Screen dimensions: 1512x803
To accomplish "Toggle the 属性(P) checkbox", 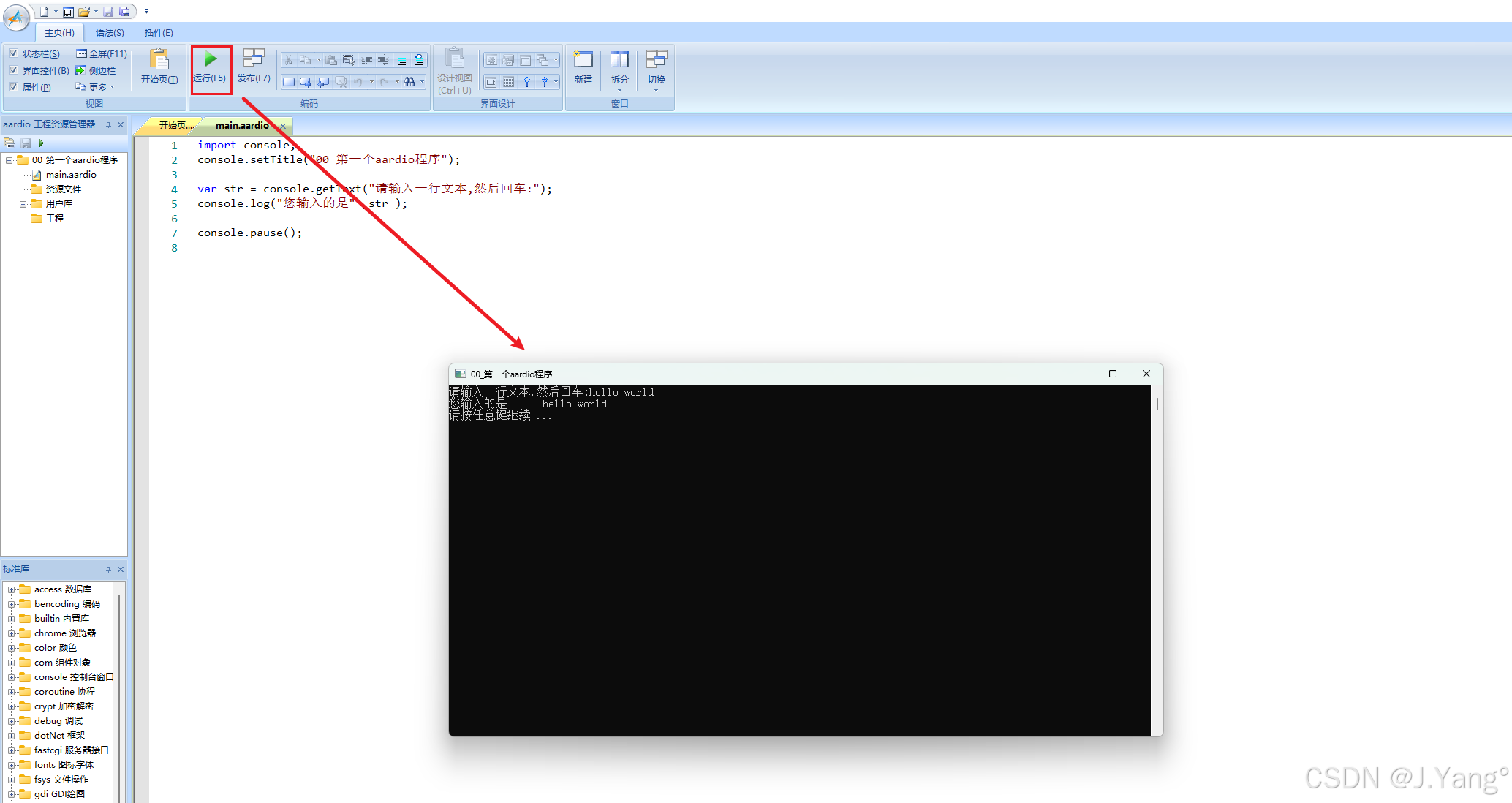I will click(x=13, y=87).
